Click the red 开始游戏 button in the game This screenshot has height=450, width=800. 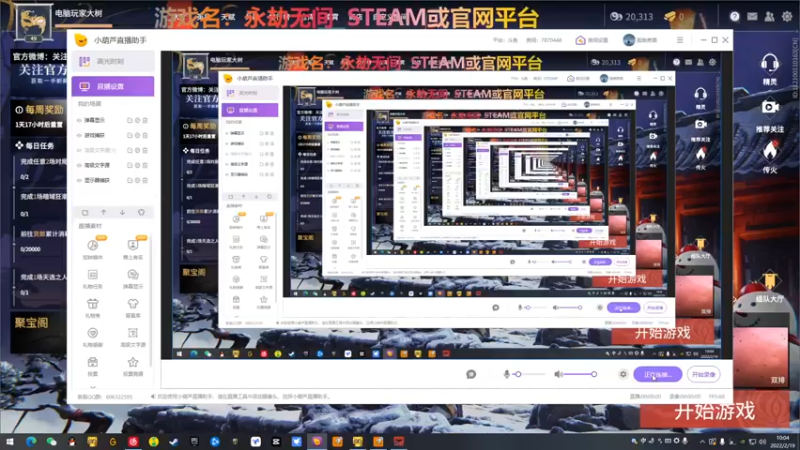[x=714, y=411]
